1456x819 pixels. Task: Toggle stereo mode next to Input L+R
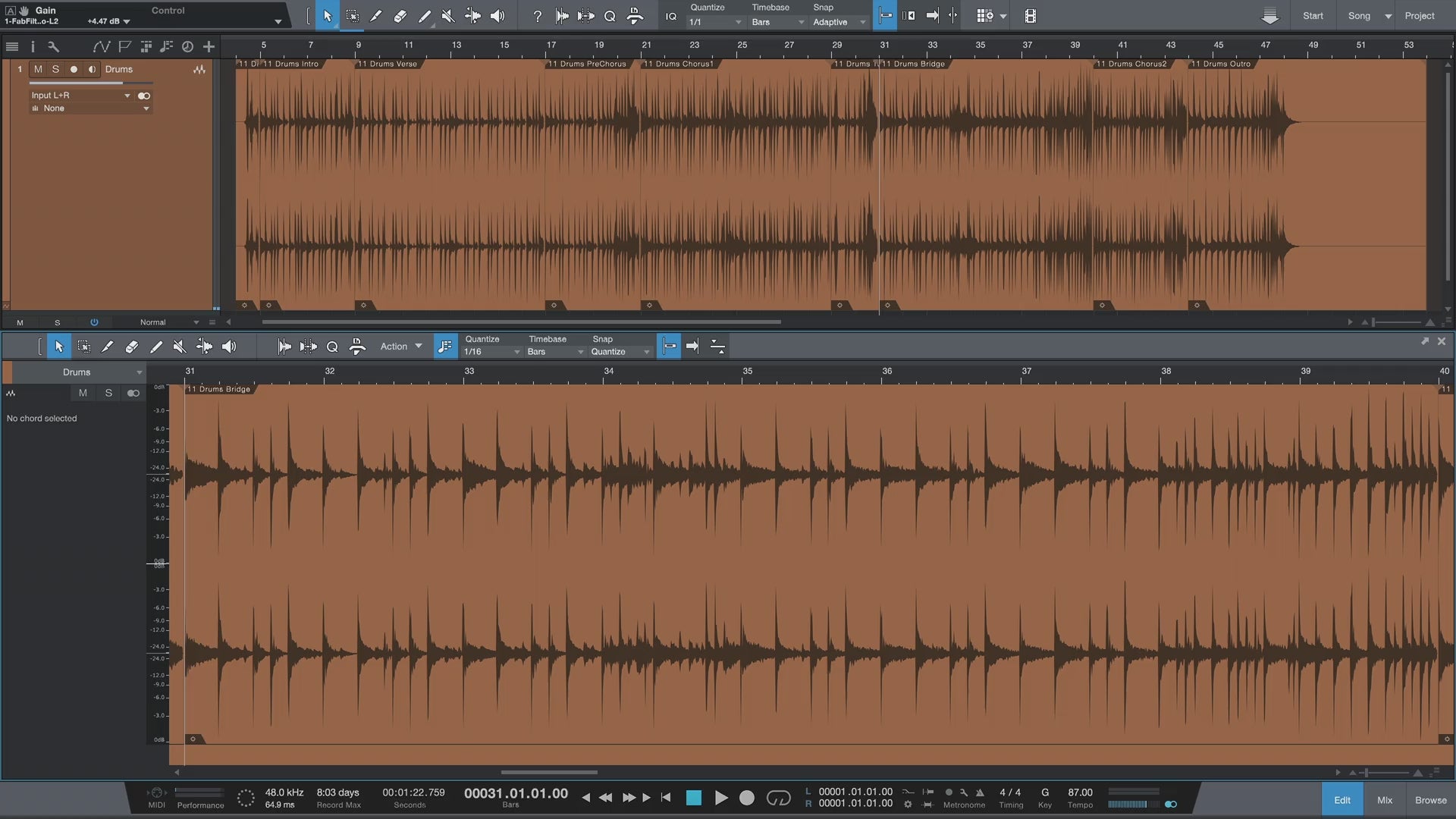[x=144, y=96]
